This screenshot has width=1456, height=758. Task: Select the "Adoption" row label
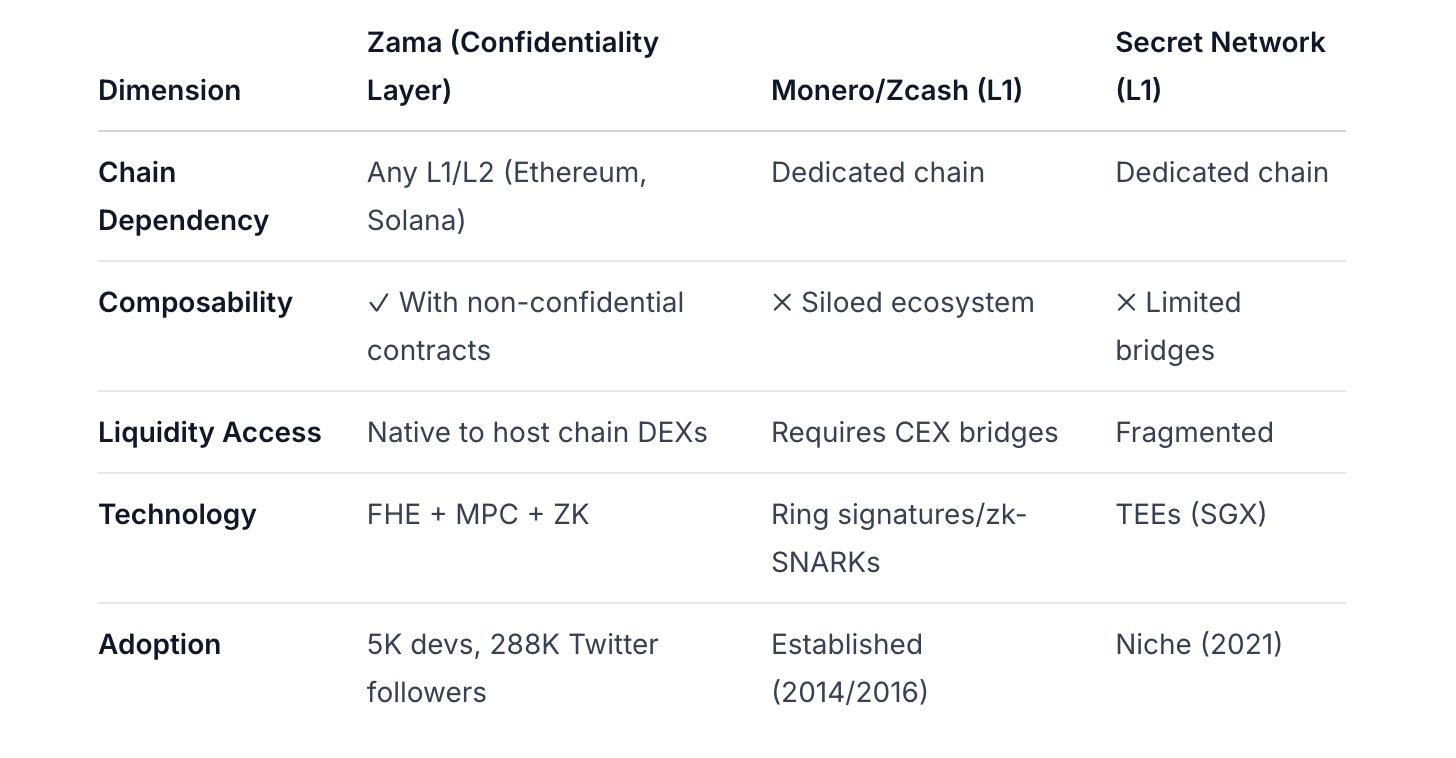[159, 645]
